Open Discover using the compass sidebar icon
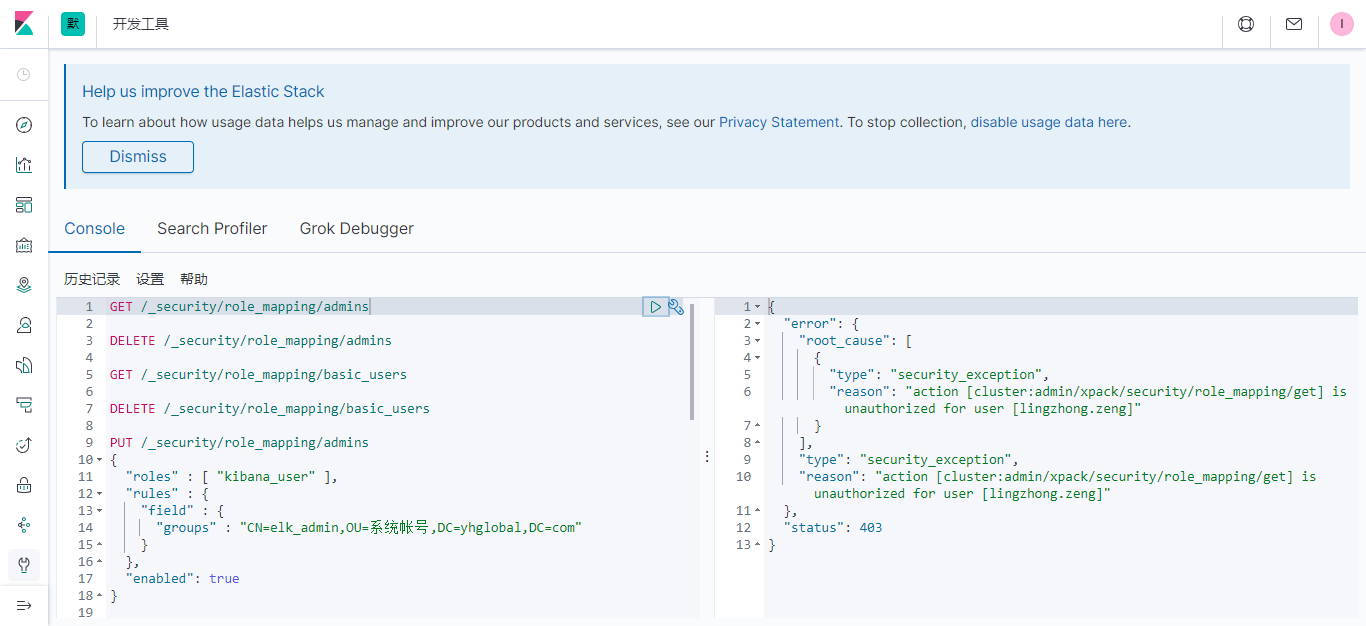This screenshot has width=1366, height=626. click(24, 124)
